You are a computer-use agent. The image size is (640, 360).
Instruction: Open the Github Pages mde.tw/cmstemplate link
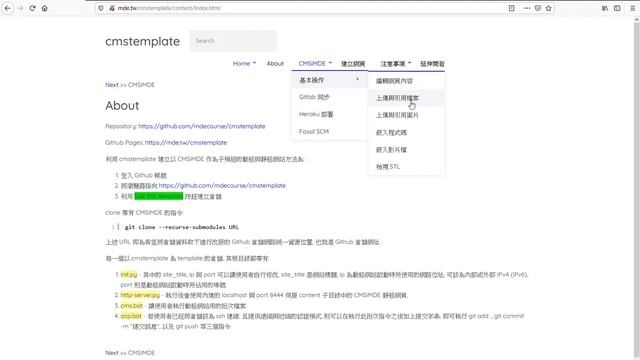click(x=186, y=142)
